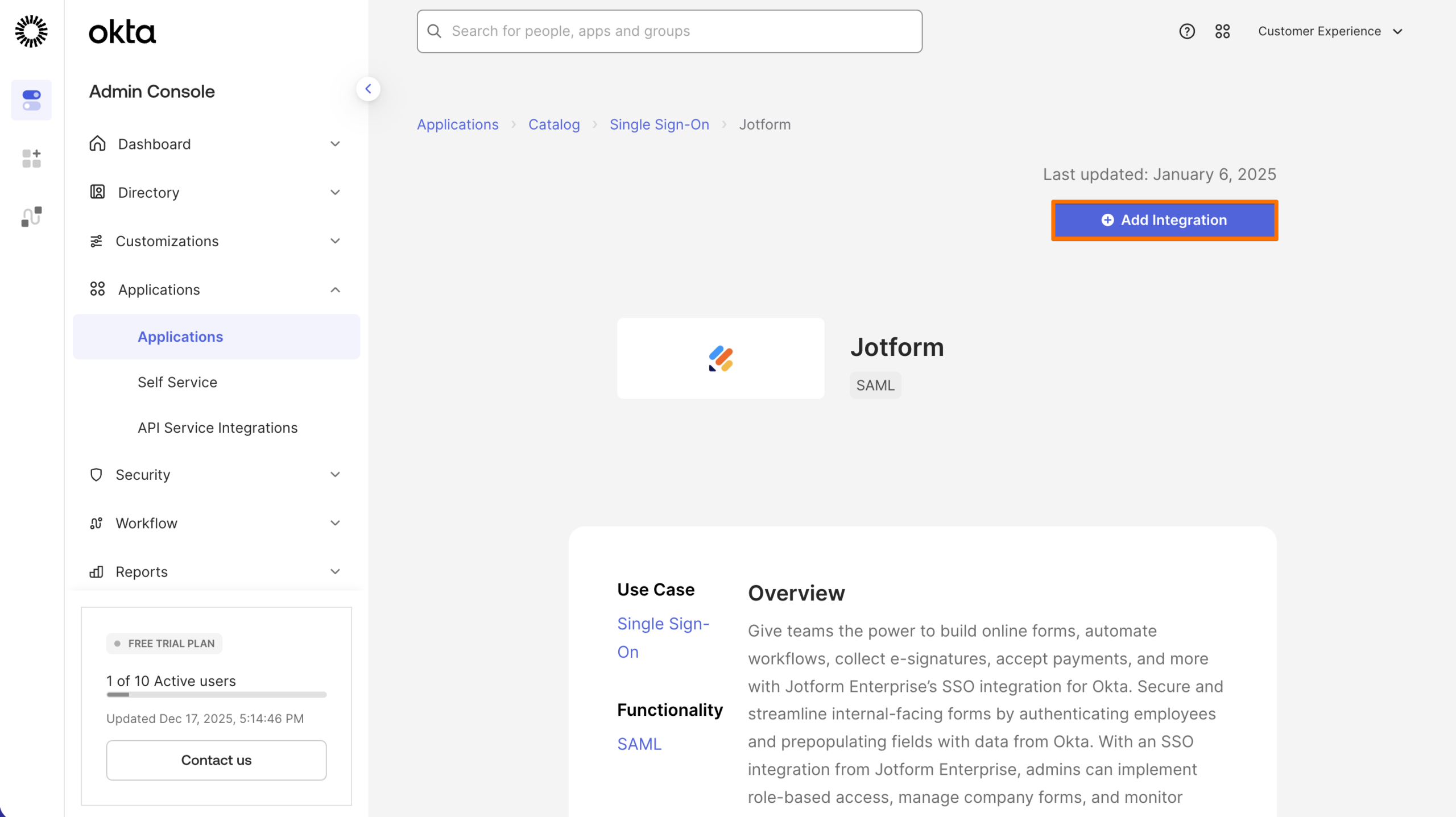Open the workflows connector icon in left rail
1456x817 pixels.
(x=31, y=217)
